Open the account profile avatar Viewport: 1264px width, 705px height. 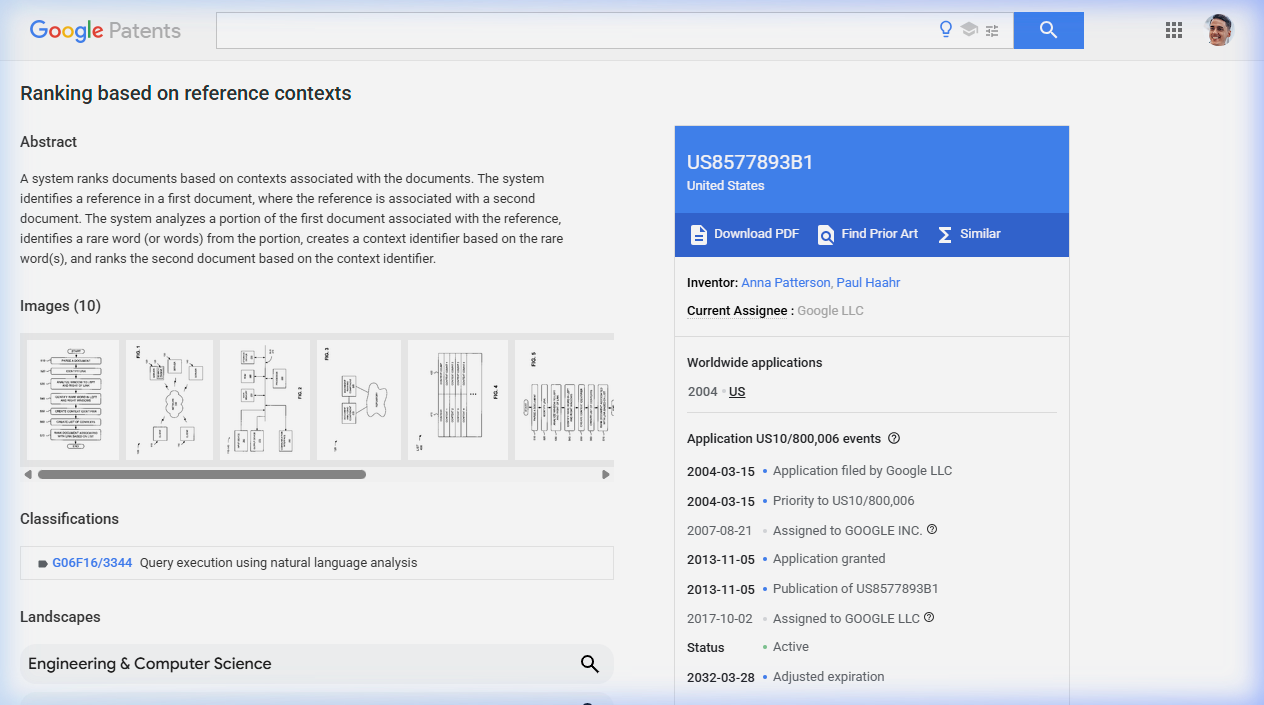[1218, 30]
